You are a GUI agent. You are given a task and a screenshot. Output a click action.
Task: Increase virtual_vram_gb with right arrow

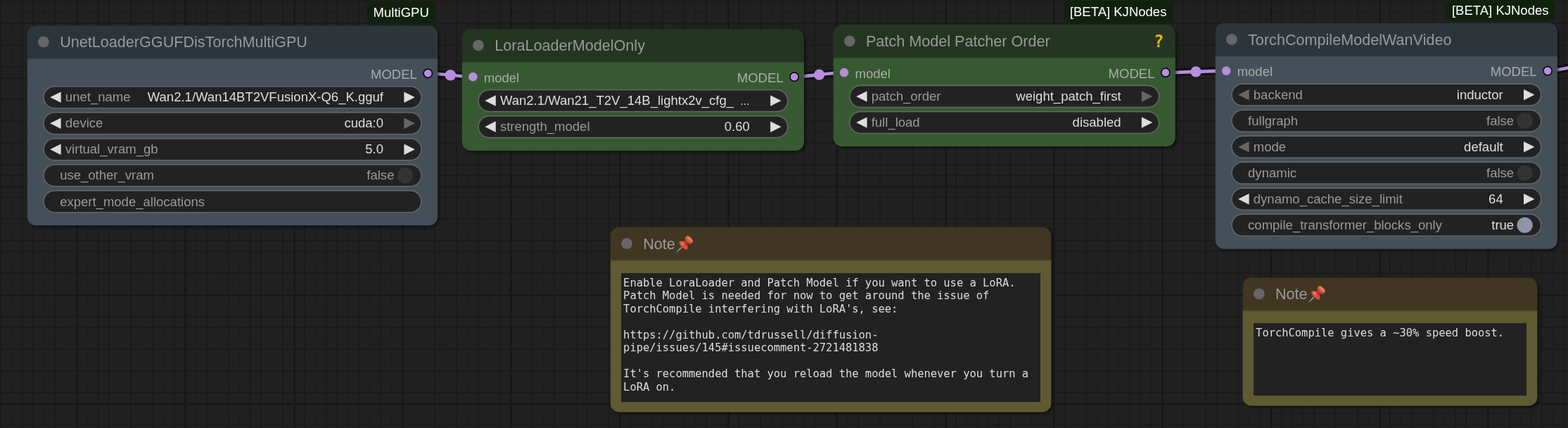(409, 149)
